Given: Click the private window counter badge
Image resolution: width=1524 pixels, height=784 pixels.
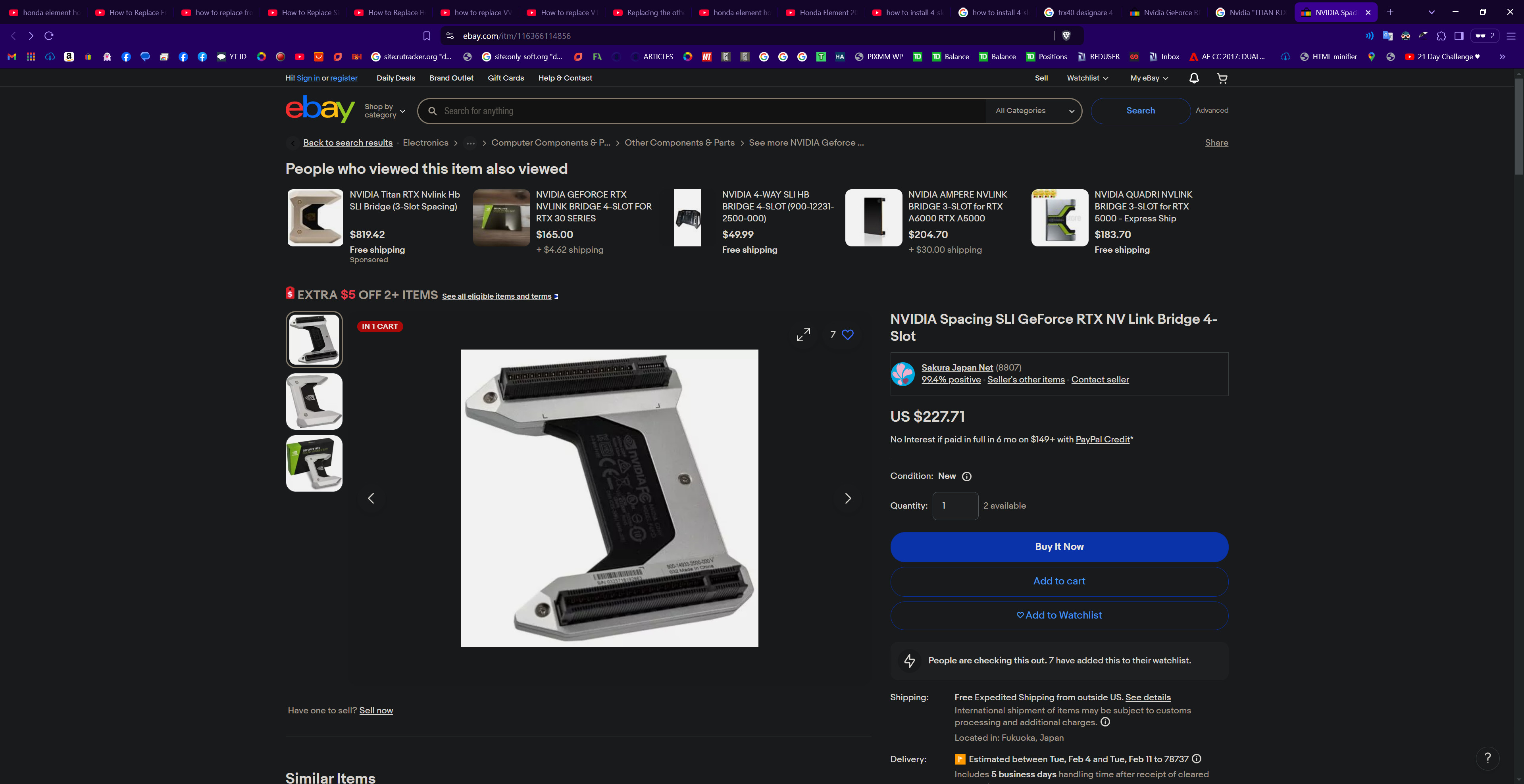Looking at the screenshot, I should tap(1484, 36).
